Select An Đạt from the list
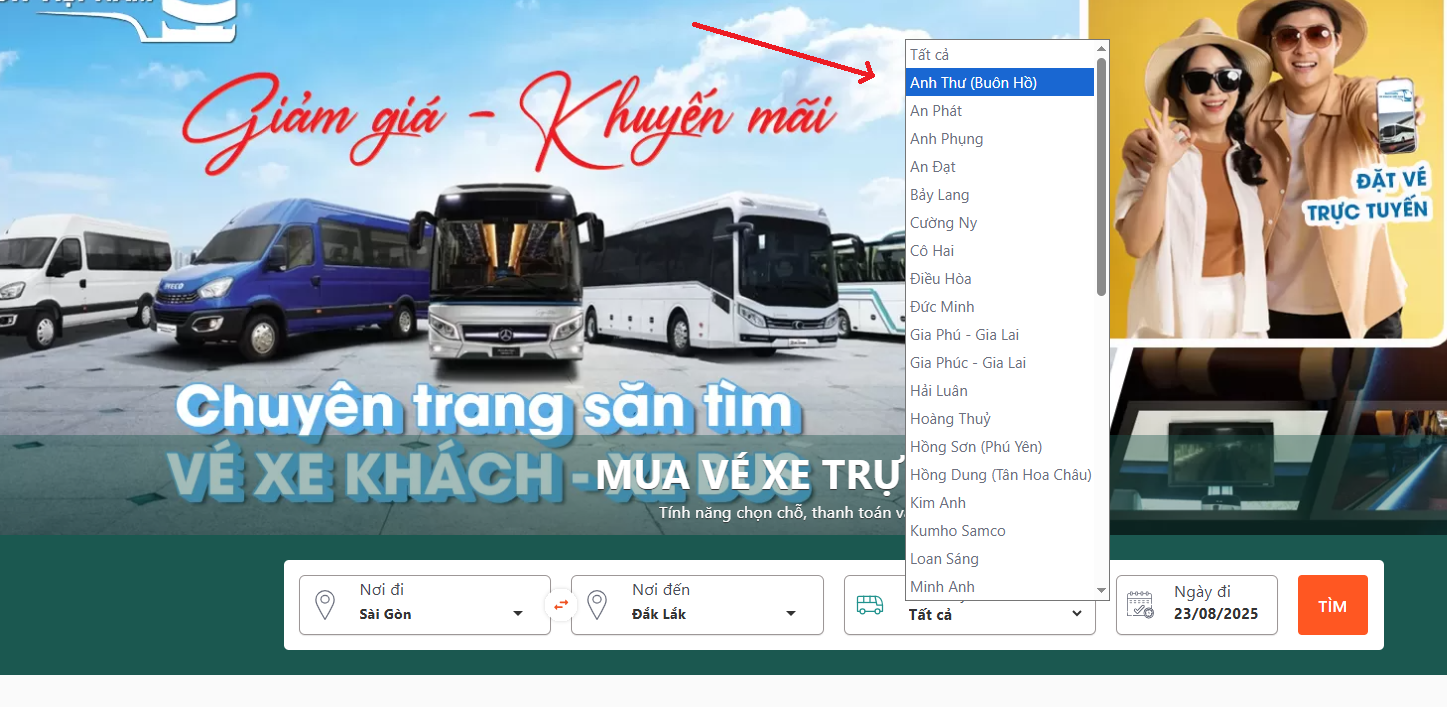This screenshot has height=707, width=1447. click(1000, 167)
